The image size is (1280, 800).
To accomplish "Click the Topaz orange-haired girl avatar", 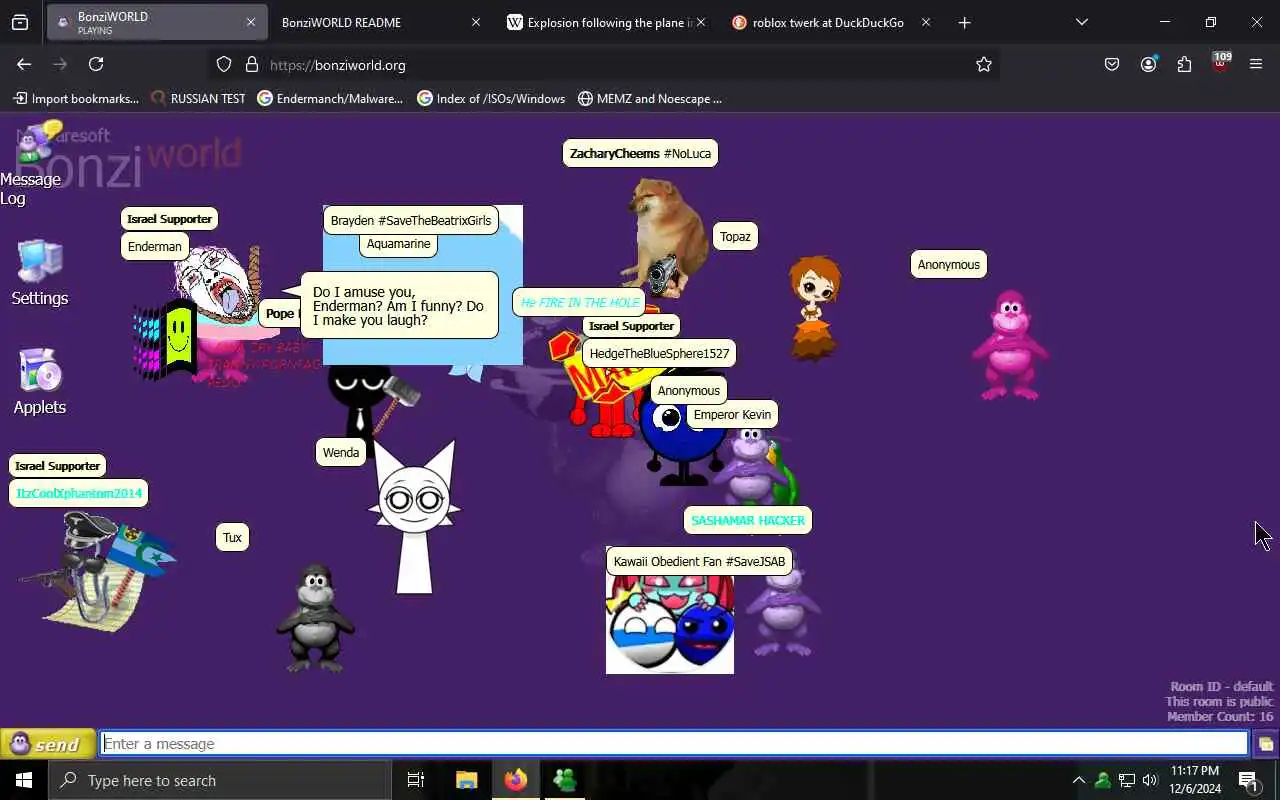I will pyautogui.click(x=814, y=307).
